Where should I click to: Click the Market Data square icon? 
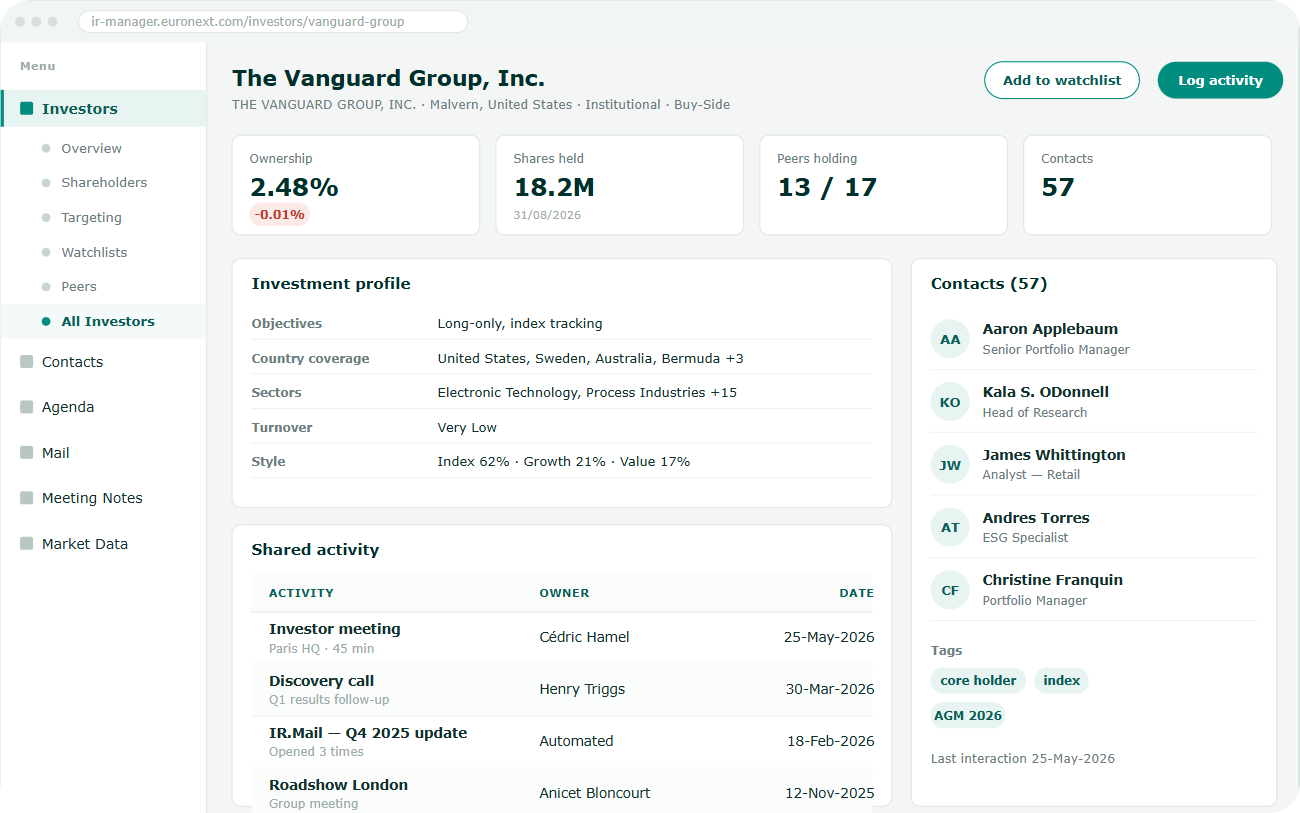(27, 544)
